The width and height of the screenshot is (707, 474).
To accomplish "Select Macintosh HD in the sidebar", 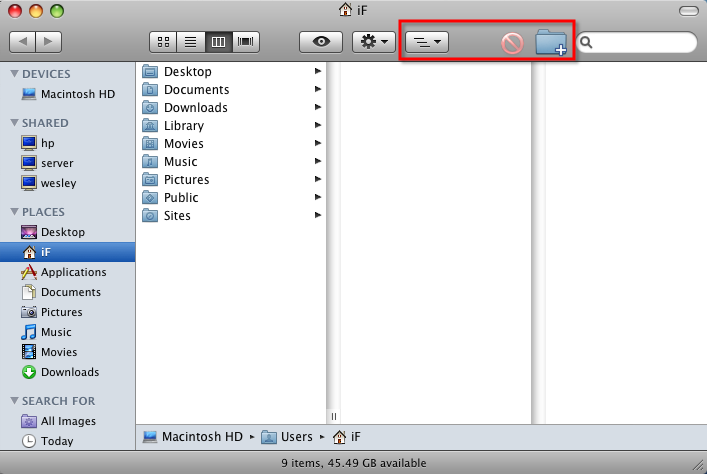I will coord(68,94).
